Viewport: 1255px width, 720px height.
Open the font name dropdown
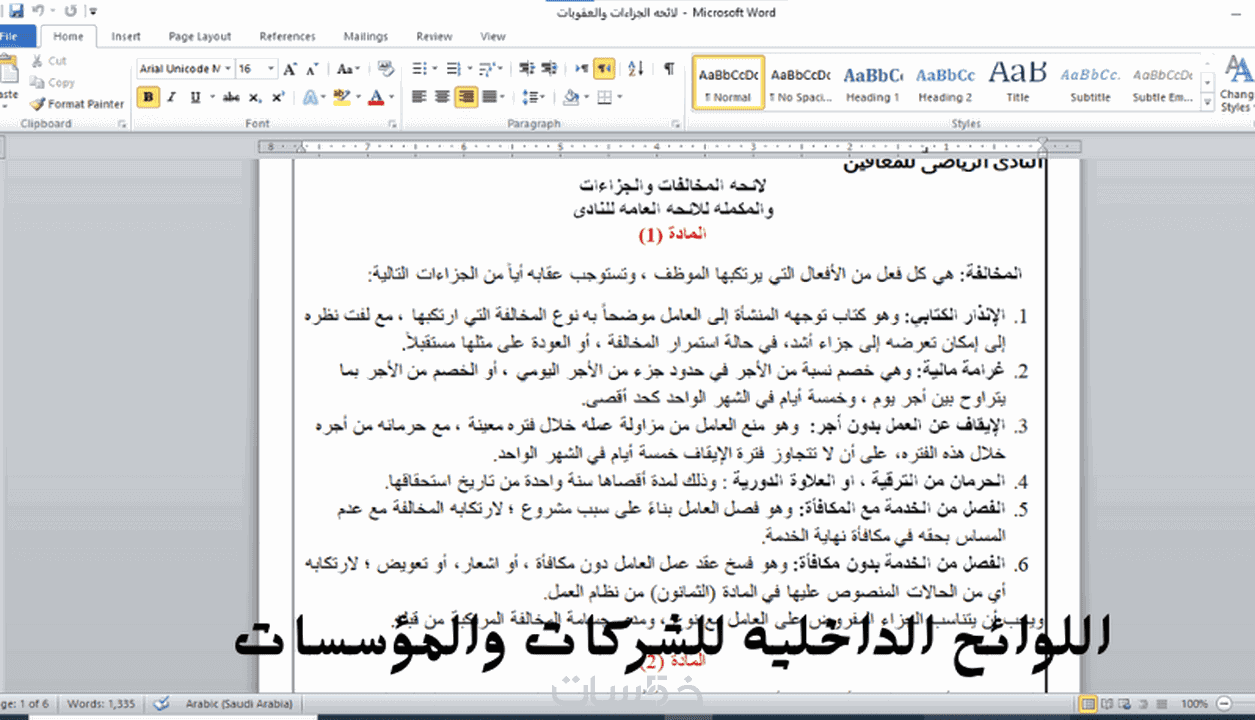click(229, 69)
